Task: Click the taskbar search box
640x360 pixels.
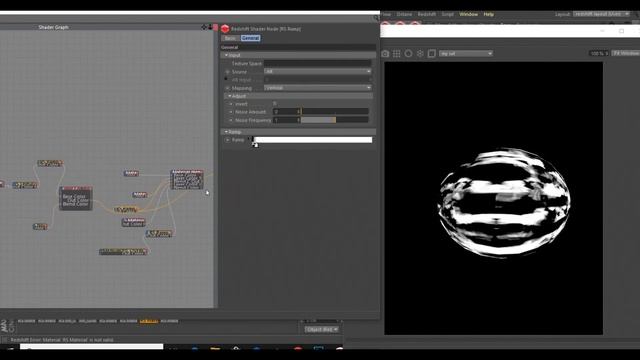Action: 91,347
